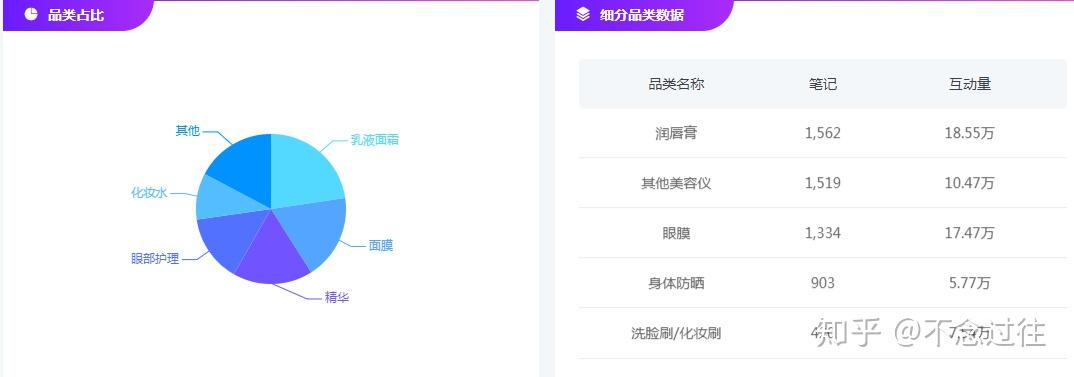
Task: Click the 眼部护理 chart label
Action: pyautogui.click(x=155, y=259)
